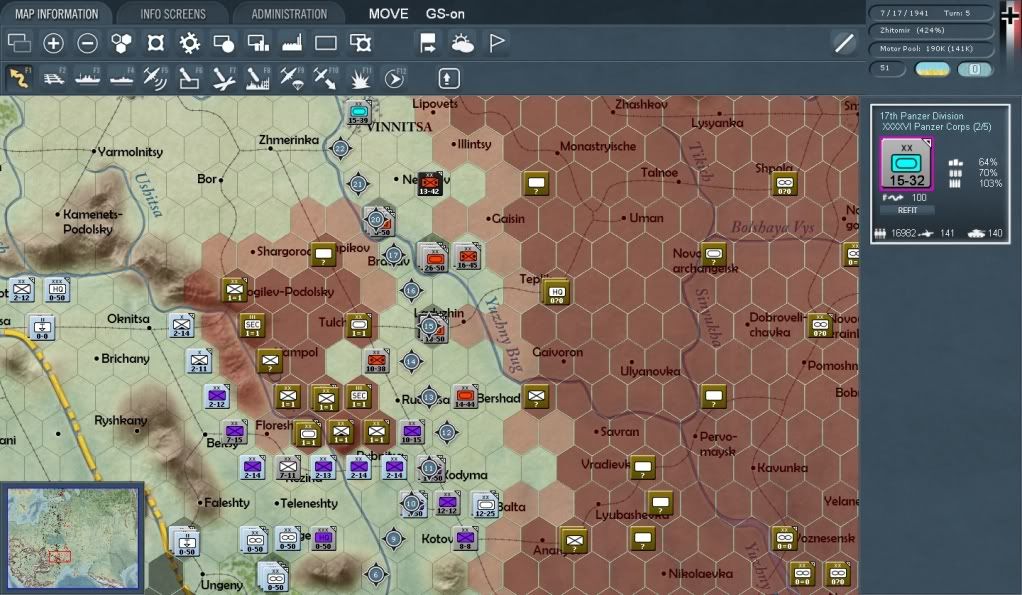Select the 15-39 unit above Vinnitsa

(x=358, y=112)
